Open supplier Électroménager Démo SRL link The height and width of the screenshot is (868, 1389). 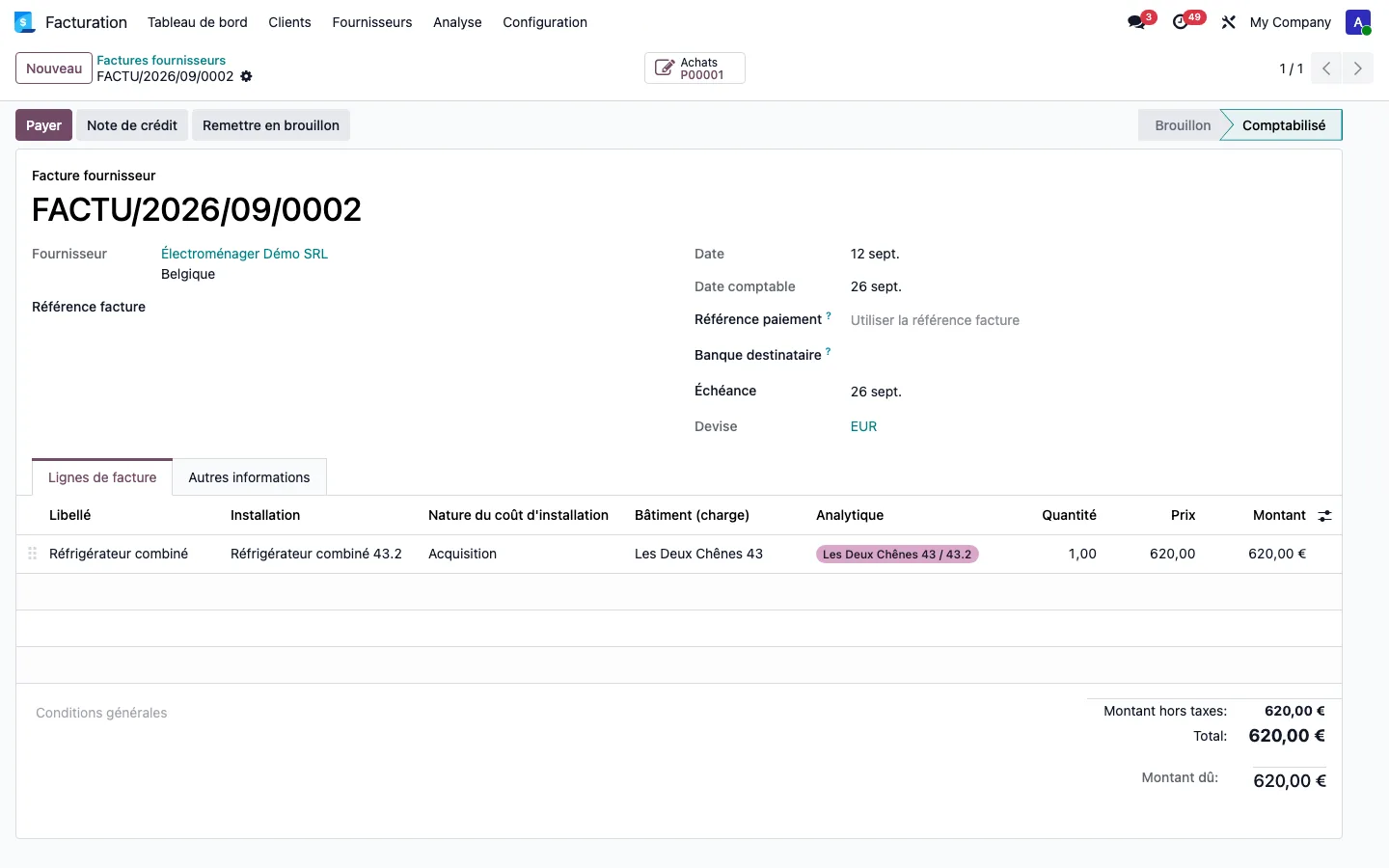pyautogui.click(x=244, y=254)
